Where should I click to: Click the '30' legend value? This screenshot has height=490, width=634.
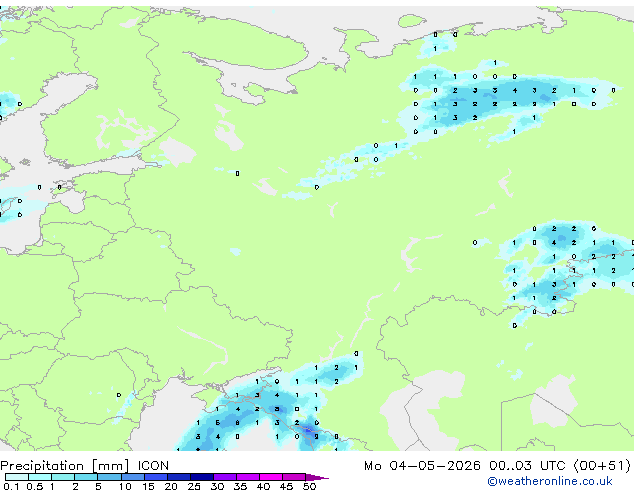coord(217,486)
